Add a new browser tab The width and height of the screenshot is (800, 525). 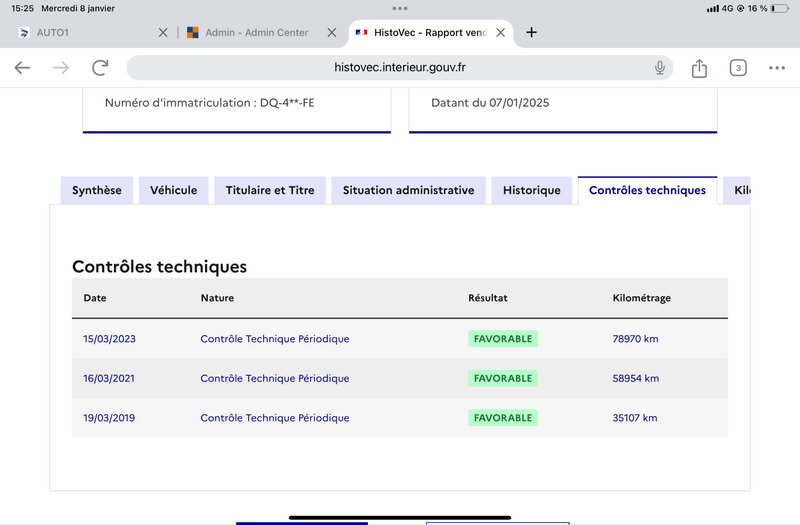[531, 32]
